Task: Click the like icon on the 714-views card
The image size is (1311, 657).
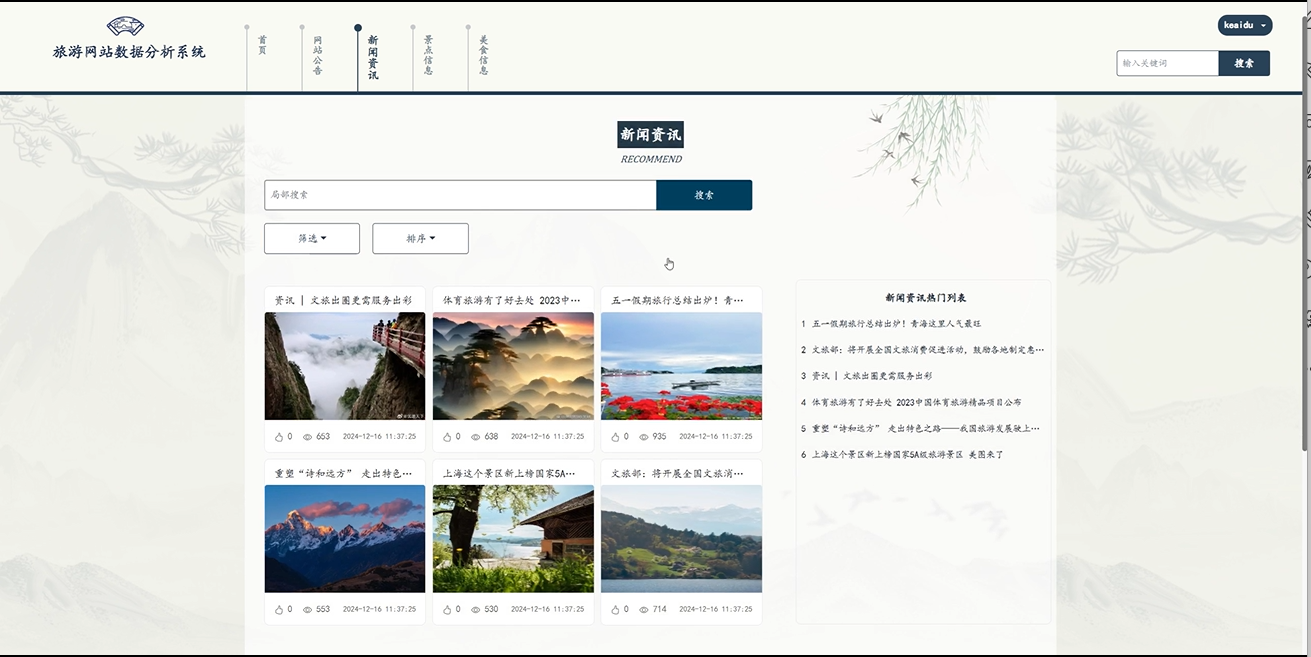Action: coord(615,609)
